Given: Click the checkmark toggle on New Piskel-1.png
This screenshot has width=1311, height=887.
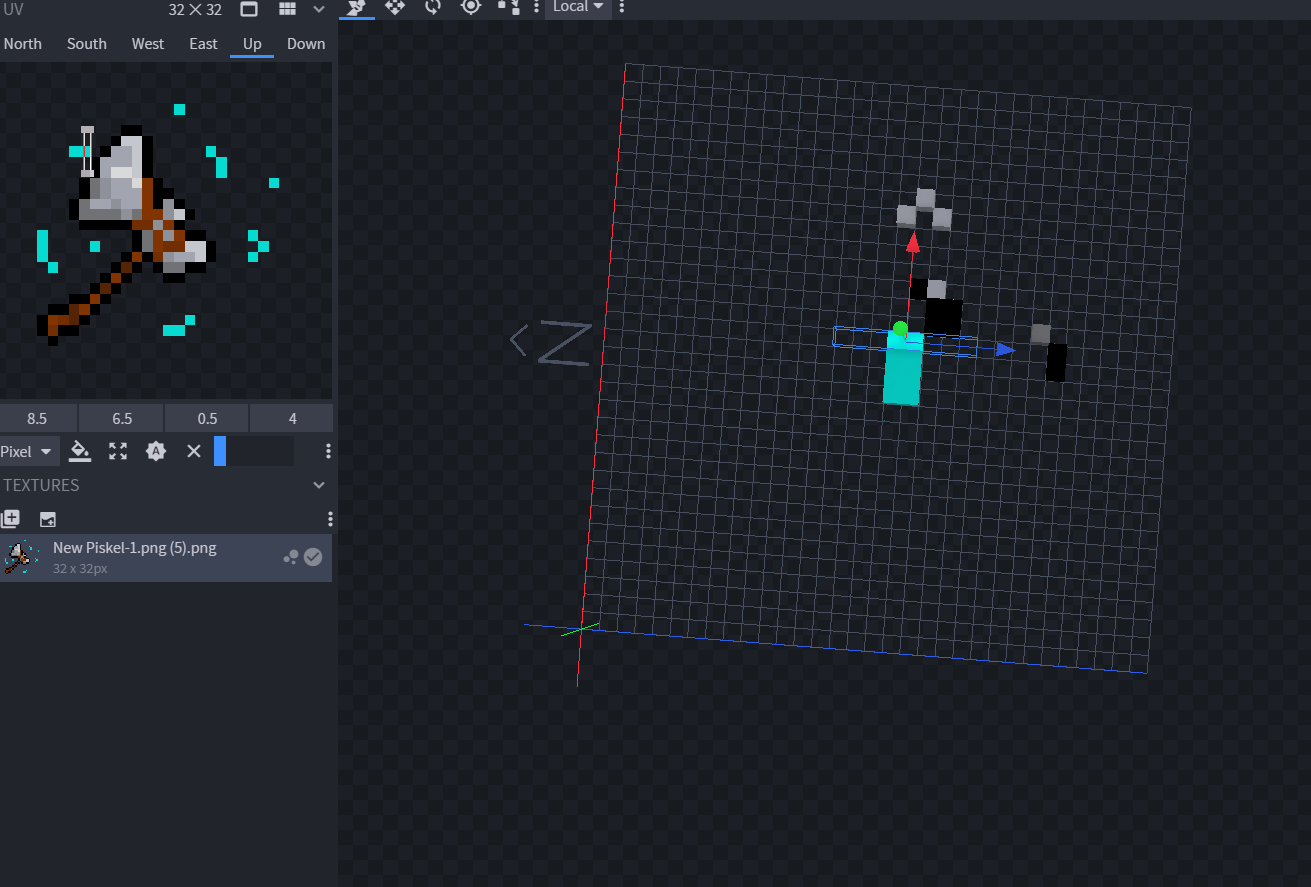Looking at the screenshot, I should [x=312, y=557].
